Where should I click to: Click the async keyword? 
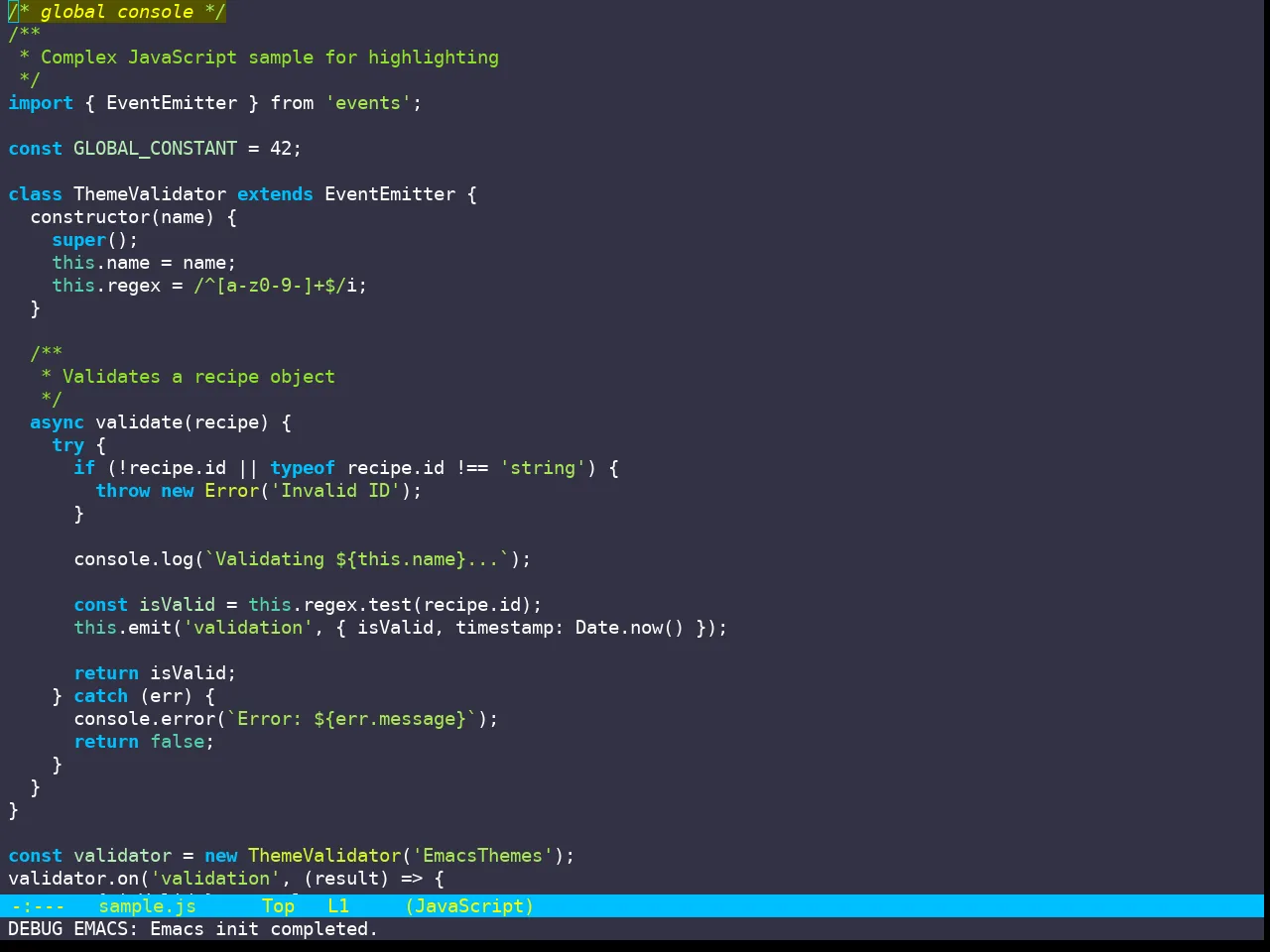point(57,422)
